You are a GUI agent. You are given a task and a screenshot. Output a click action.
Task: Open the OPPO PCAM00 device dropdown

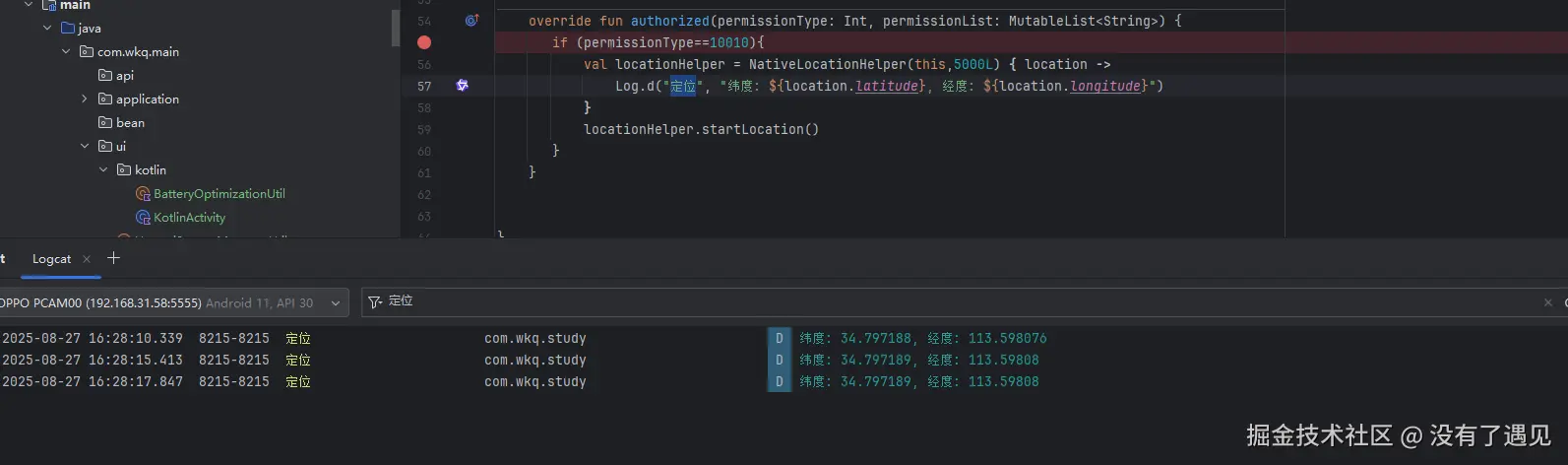tap(172, 303)
